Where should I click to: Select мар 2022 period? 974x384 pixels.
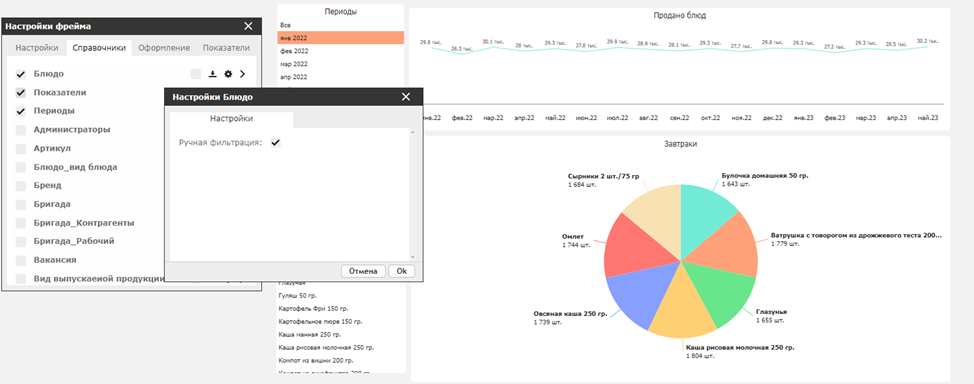(x=340, y=64)
